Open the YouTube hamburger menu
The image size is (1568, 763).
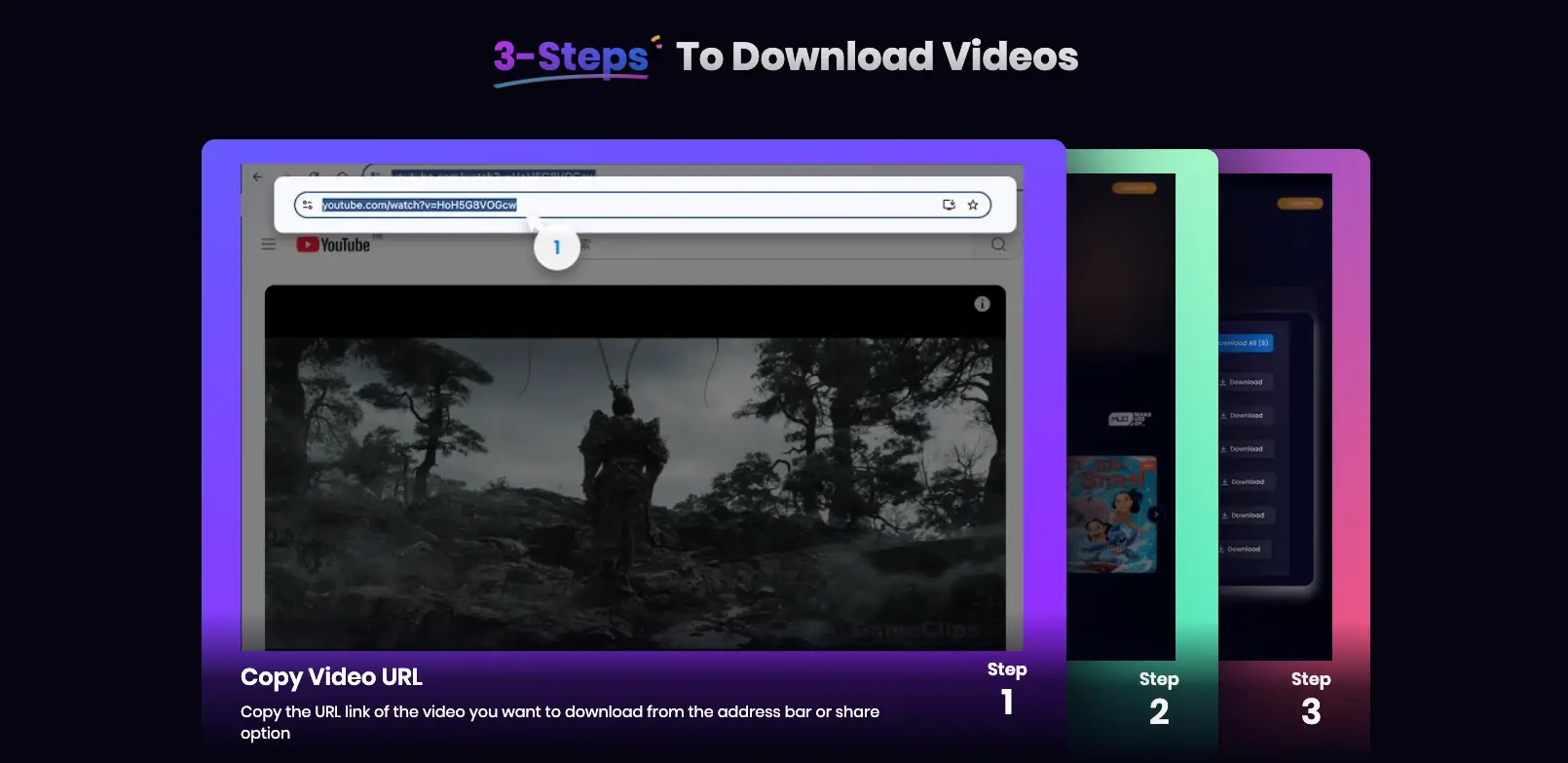269,245
